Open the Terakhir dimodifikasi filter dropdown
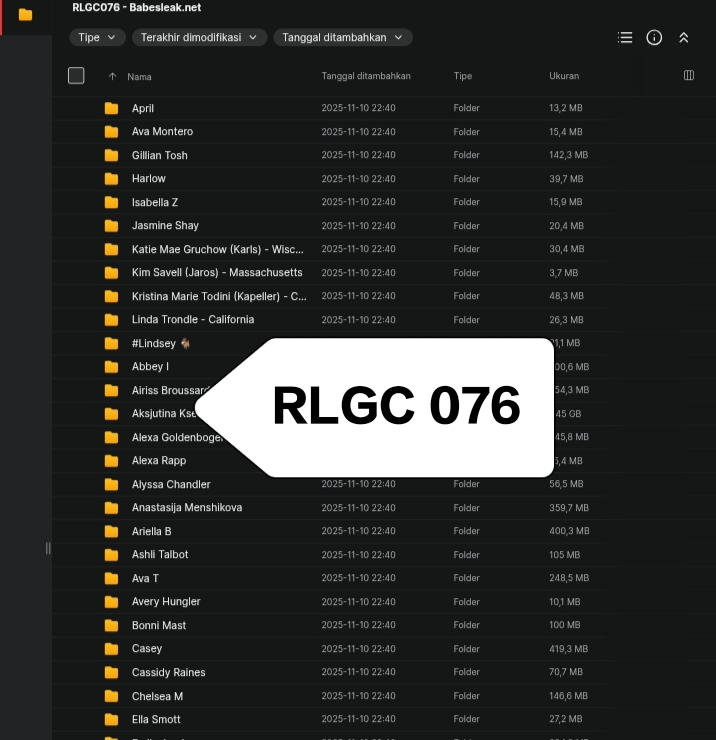Screen dimensions: 716x740 (199, 37)
